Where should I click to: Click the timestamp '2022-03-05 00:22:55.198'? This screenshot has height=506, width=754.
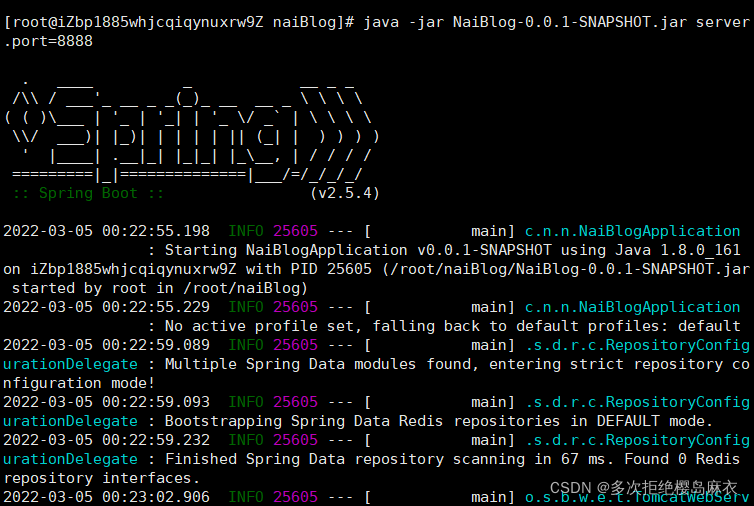107,231
